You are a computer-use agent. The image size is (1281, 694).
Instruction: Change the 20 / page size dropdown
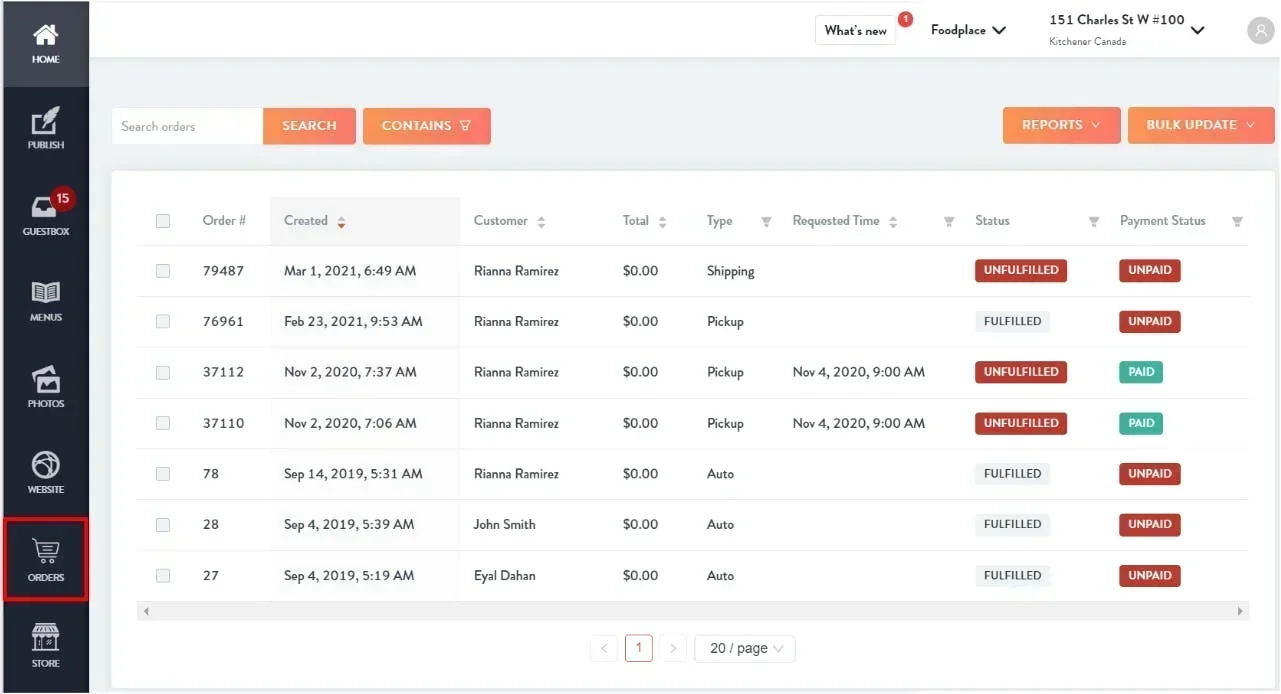tap(745, 648)
